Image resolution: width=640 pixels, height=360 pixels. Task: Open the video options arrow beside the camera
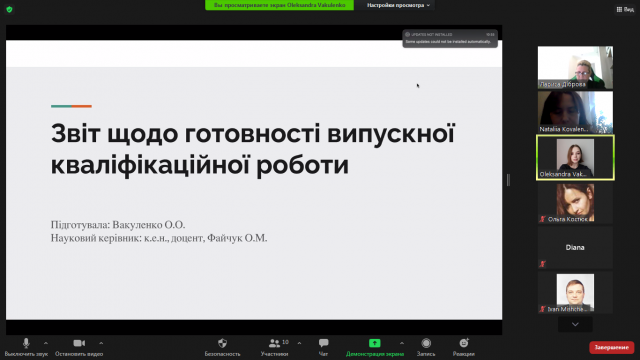pyautogui.click(x=101, y=343)
